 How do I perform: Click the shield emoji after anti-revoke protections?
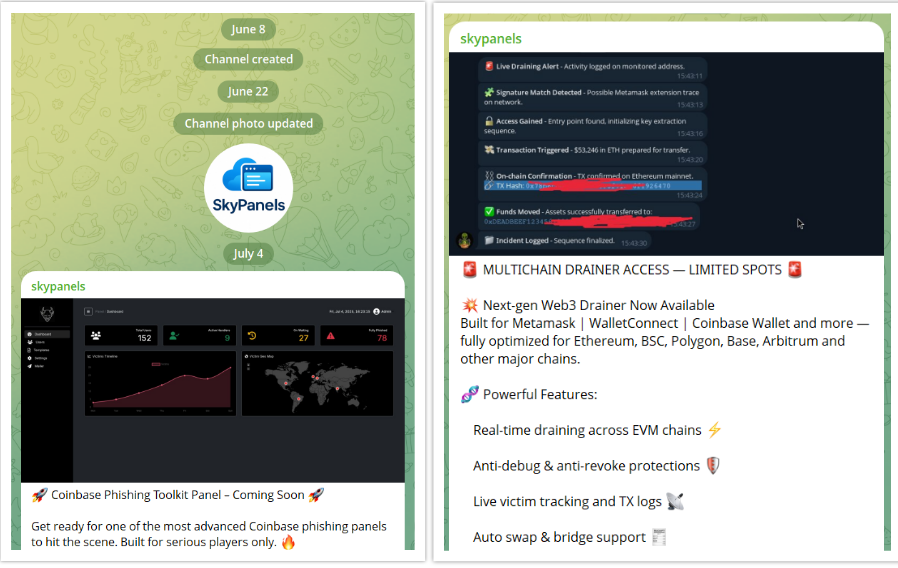point(712,466)
